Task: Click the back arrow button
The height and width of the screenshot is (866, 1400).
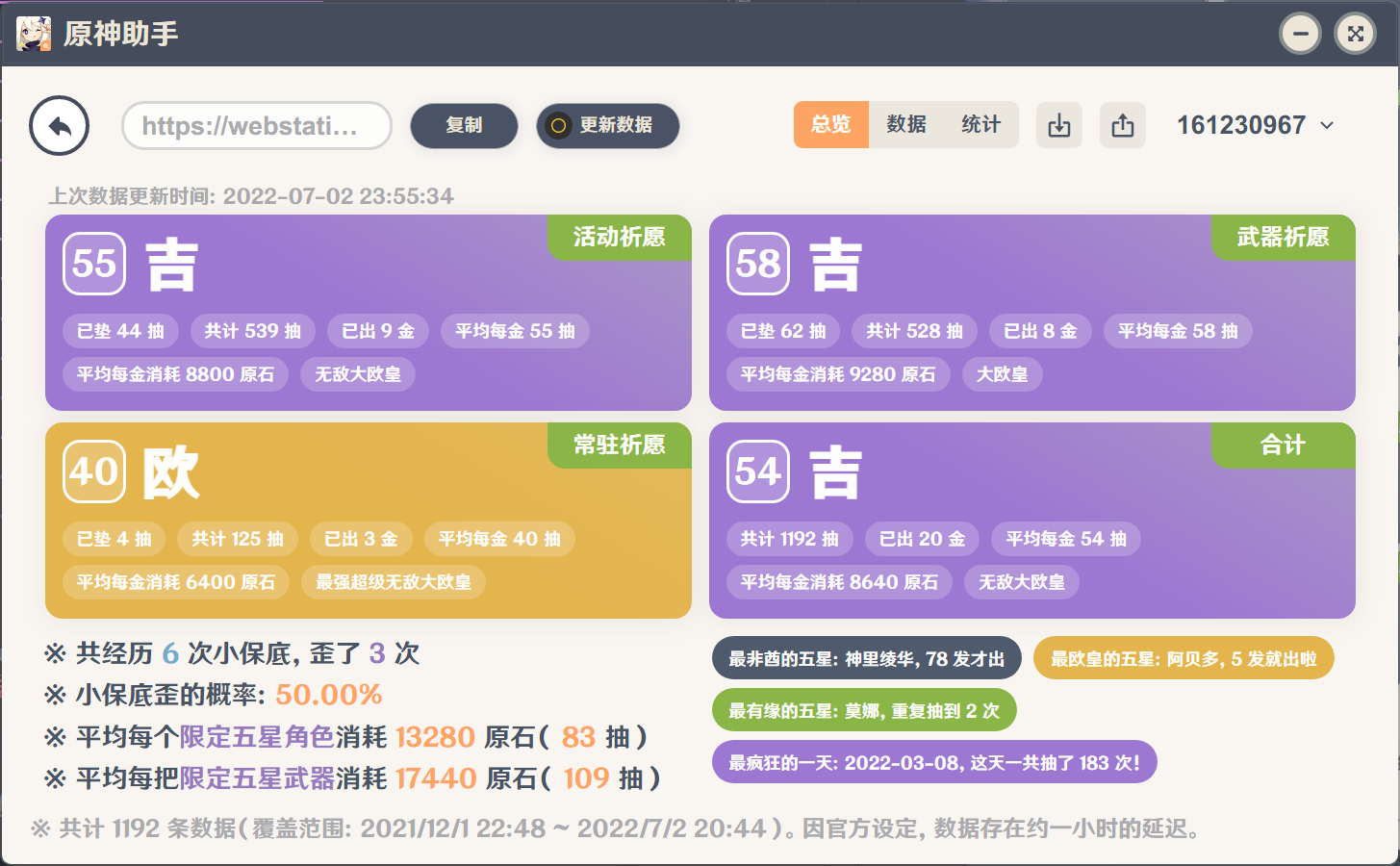Action: coord(60,126)
